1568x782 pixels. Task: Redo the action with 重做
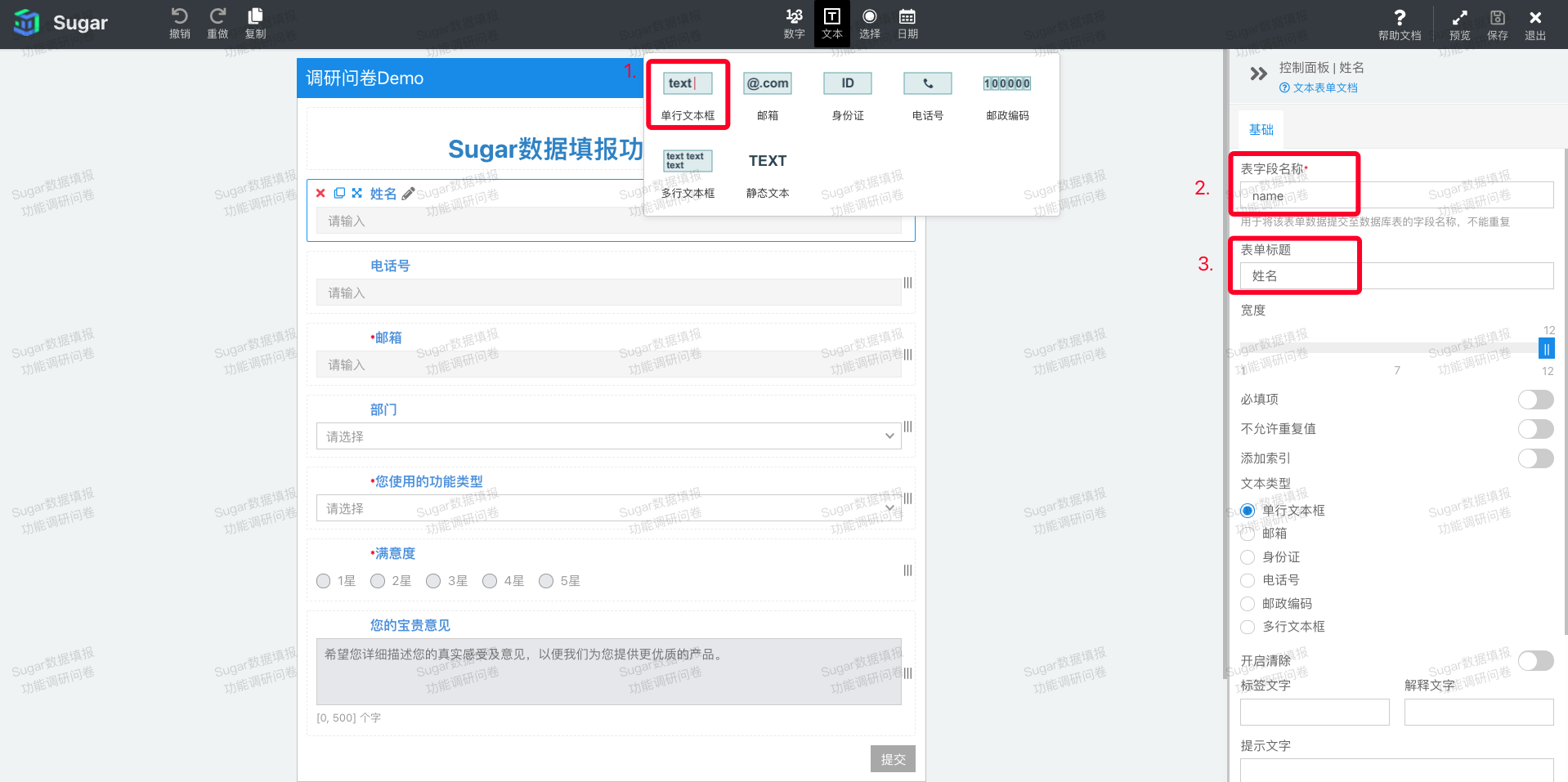(217, 23)
